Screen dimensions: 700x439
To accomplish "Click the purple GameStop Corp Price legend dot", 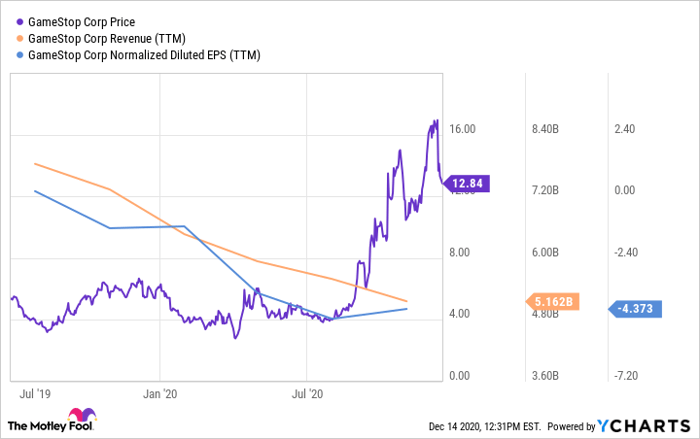I will (x=18, y=21).
